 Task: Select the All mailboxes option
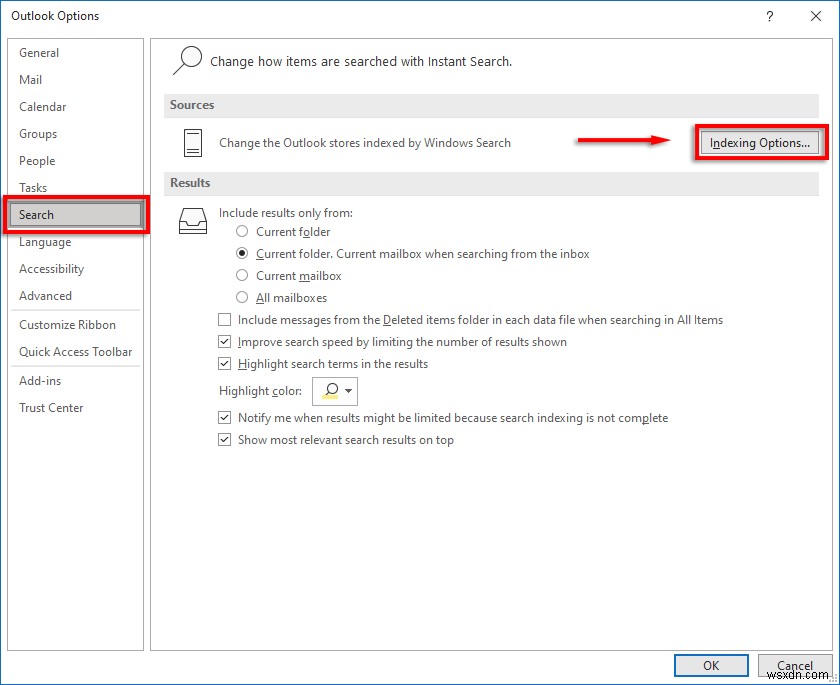[241, 297]
